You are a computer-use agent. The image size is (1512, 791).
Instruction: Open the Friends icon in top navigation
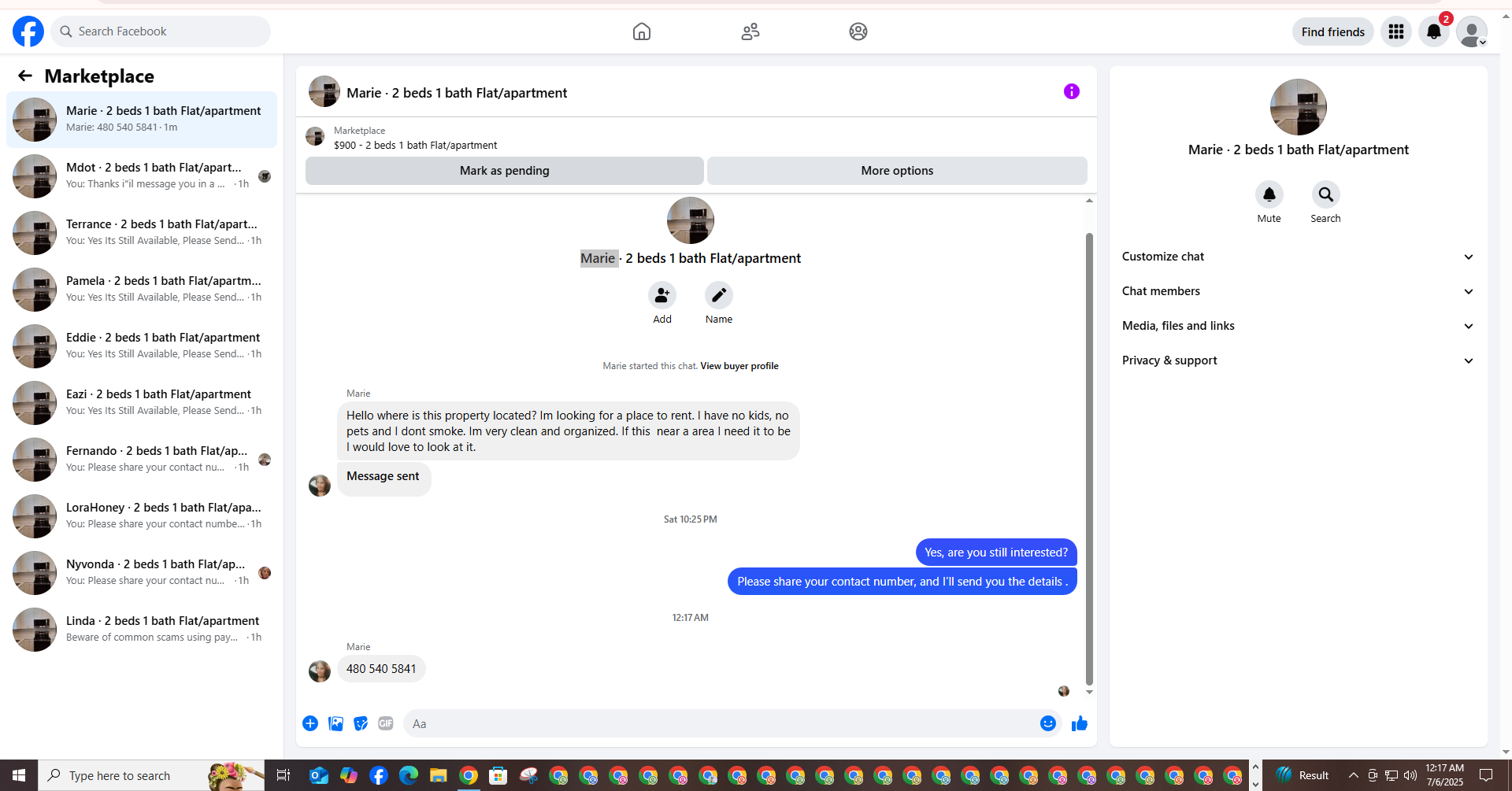750,31
